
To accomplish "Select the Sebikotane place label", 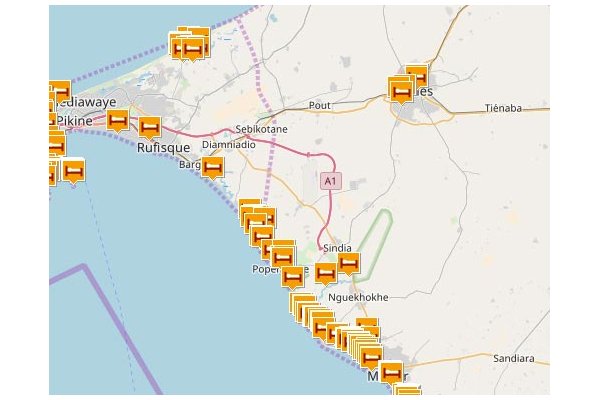I will pyautogui.click(x=260, y=129).
